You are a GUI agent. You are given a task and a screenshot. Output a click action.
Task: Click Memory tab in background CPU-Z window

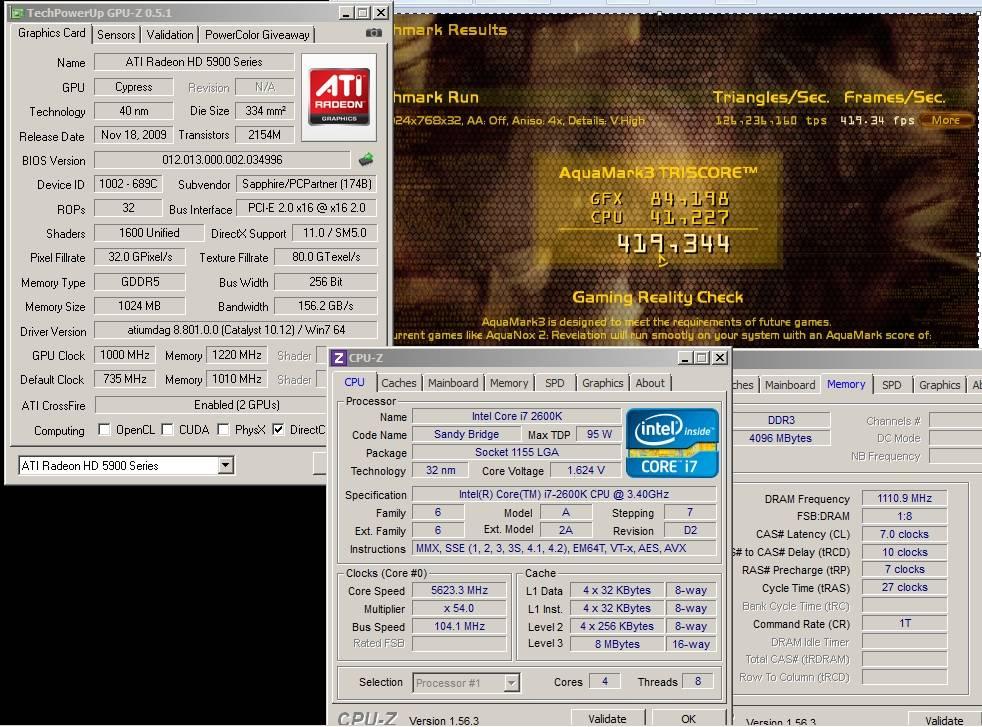click(845, 384)
